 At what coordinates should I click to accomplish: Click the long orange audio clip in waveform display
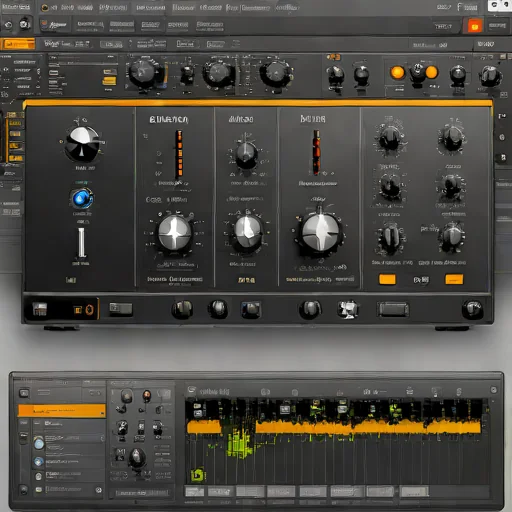coord(368,427)
